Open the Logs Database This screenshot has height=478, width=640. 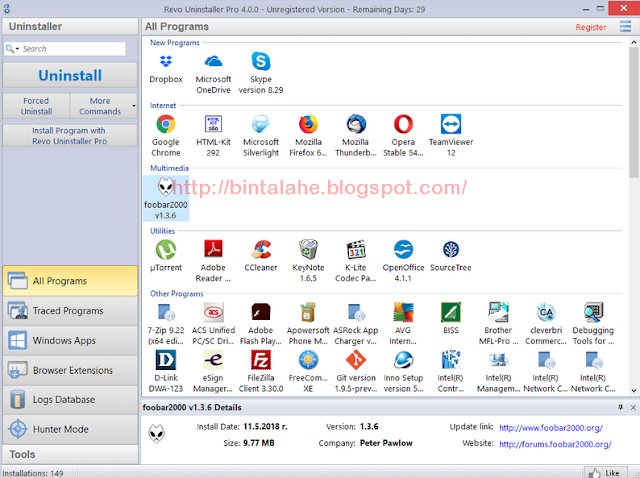70,400
